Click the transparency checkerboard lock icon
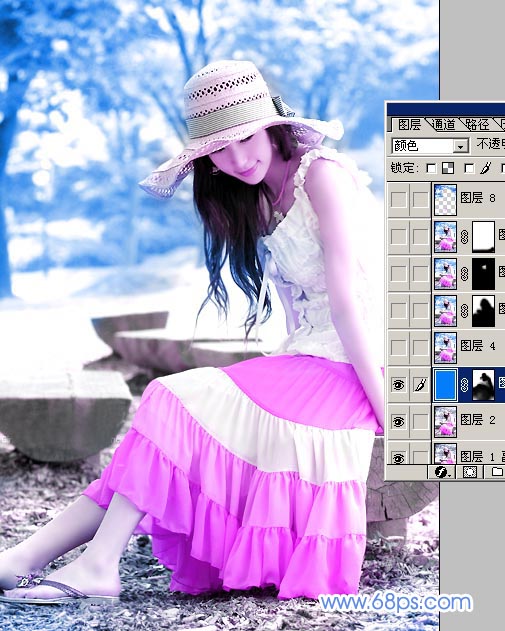This screenshot has width=505, height=631. pos(448,168)
